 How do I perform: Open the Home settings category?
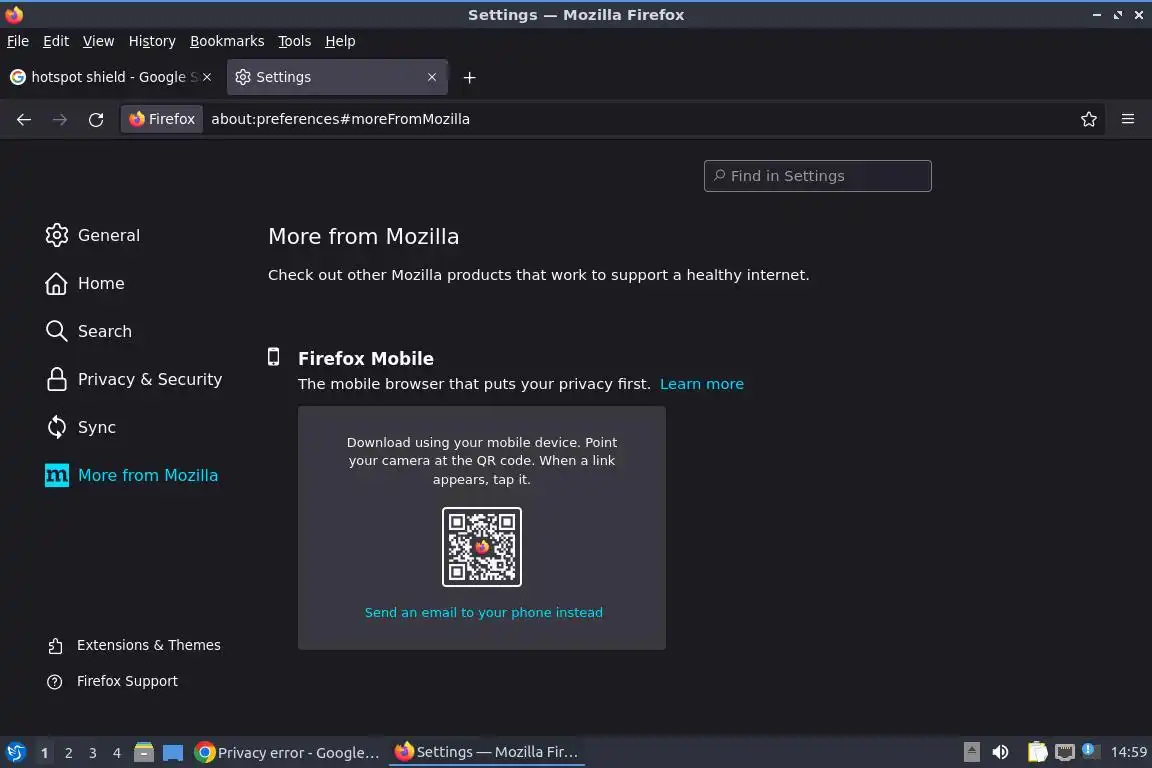pyautogui.click(x=84, y=284)
